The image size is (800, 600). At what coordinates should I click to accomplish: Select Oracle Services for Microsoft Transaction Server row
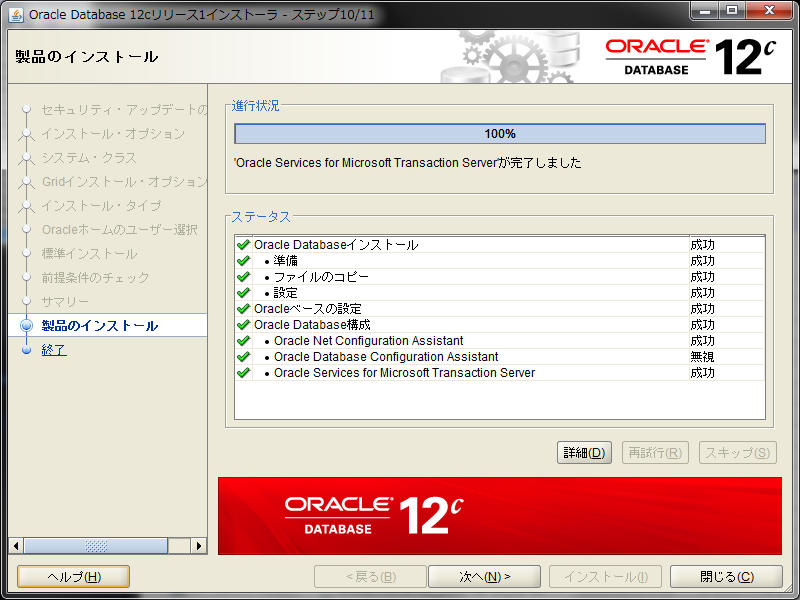(x=500, y=372)
